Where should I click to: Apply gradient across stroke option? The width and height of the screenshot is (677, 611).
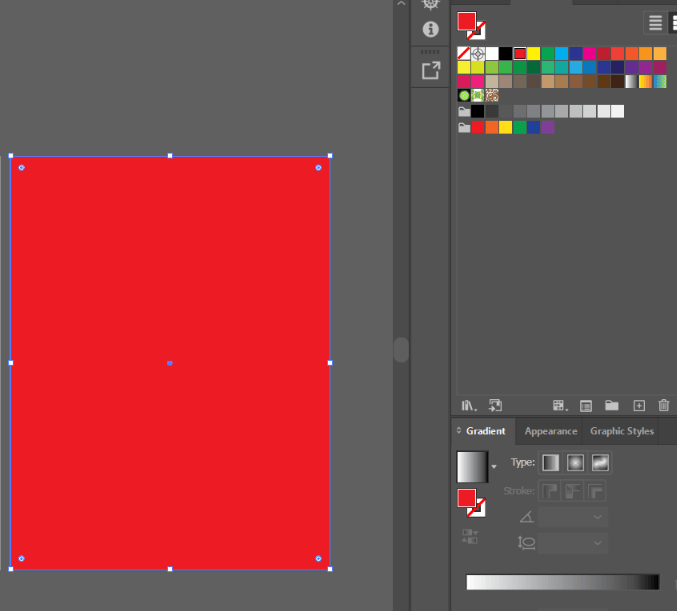pos(595,491)
